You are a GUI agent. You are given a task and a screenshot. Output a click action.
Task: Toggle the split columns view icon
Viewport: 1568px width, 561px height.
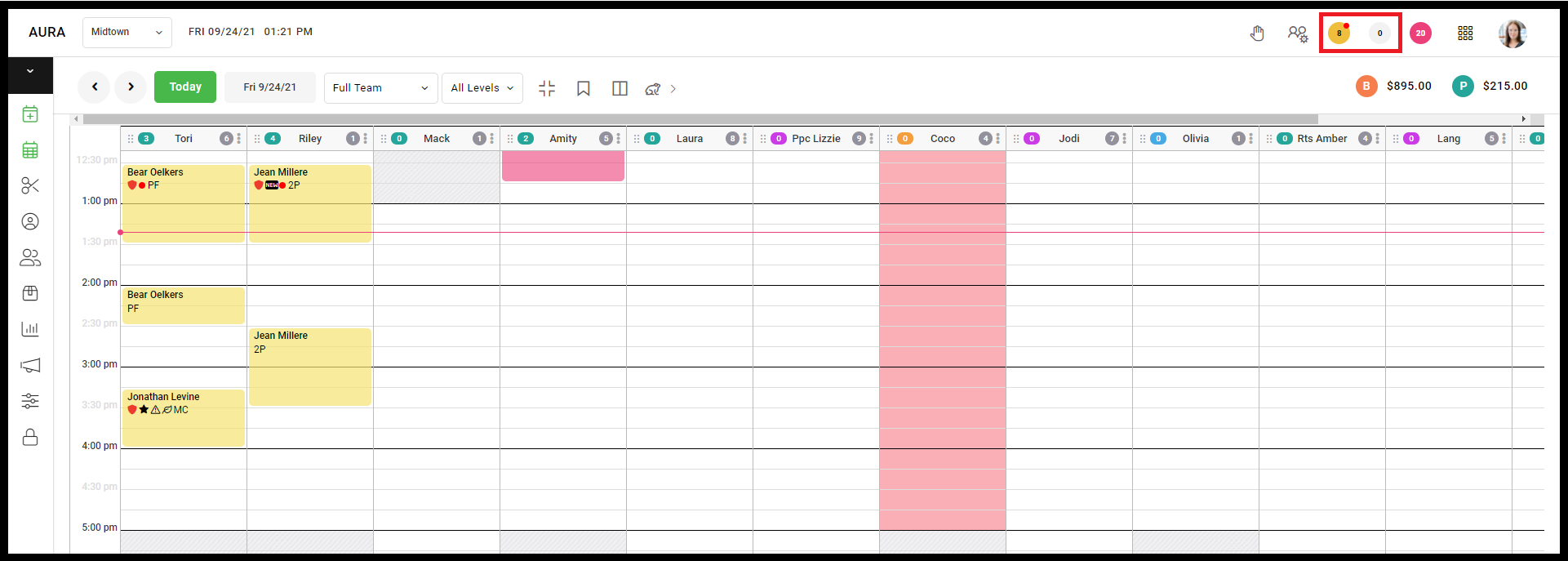[620, 88]
